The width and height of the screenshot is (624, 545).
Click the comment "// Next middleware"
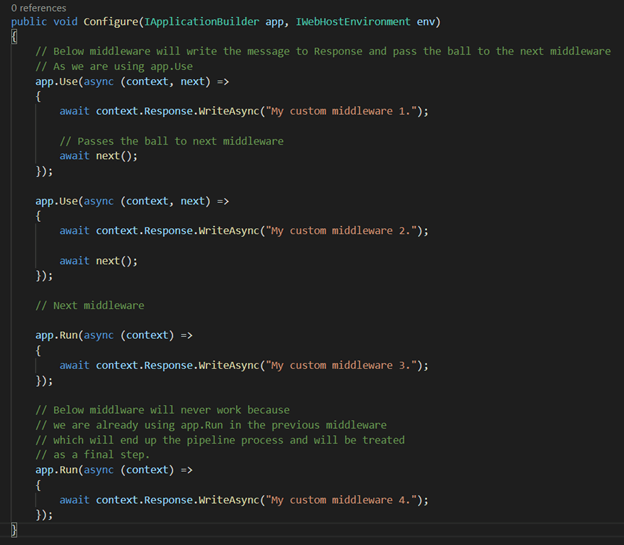90,305
